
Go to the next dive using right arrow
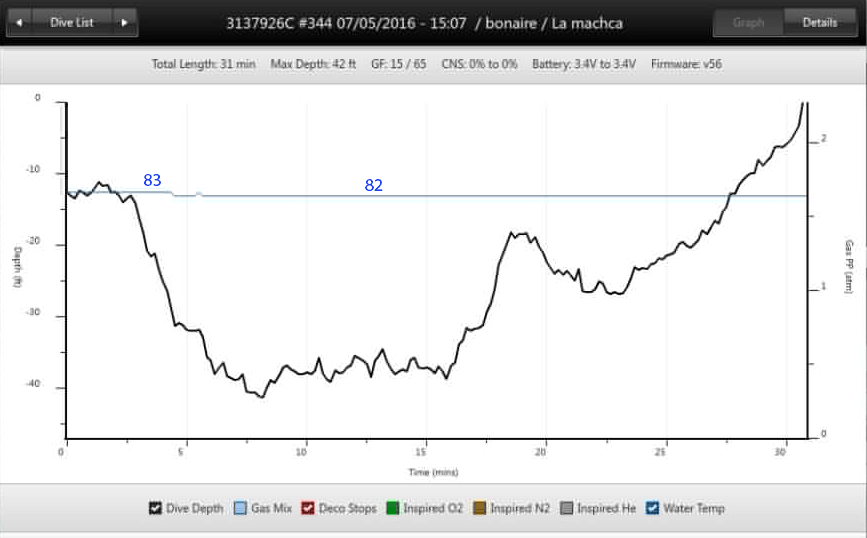point(124,21)
